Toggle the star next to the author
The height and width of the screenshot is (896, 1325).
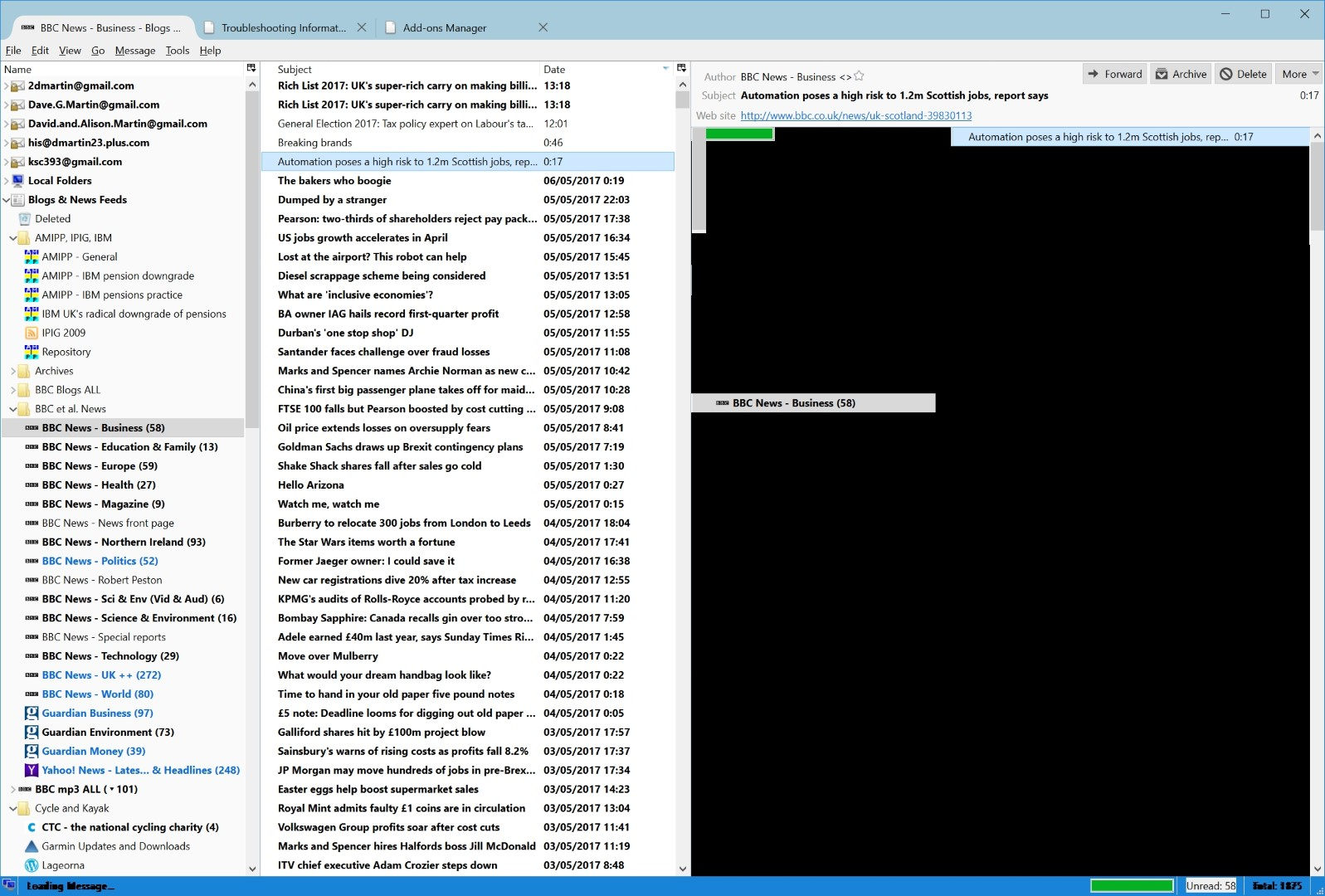859,75
